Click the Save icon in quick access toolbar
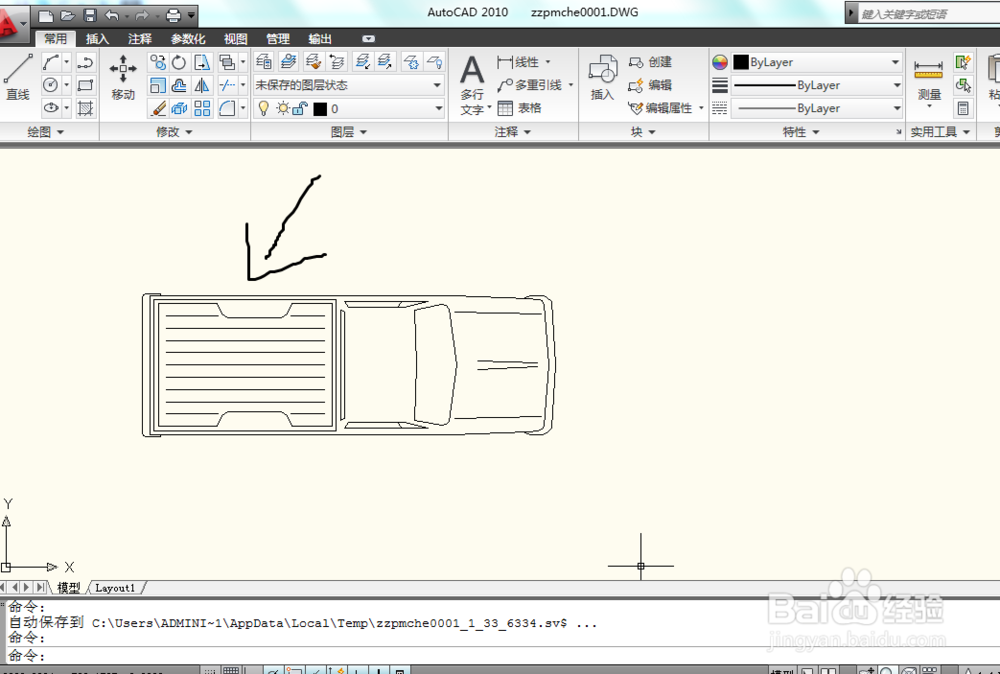This screenshot has height=674, width=1000. [90, 15]
